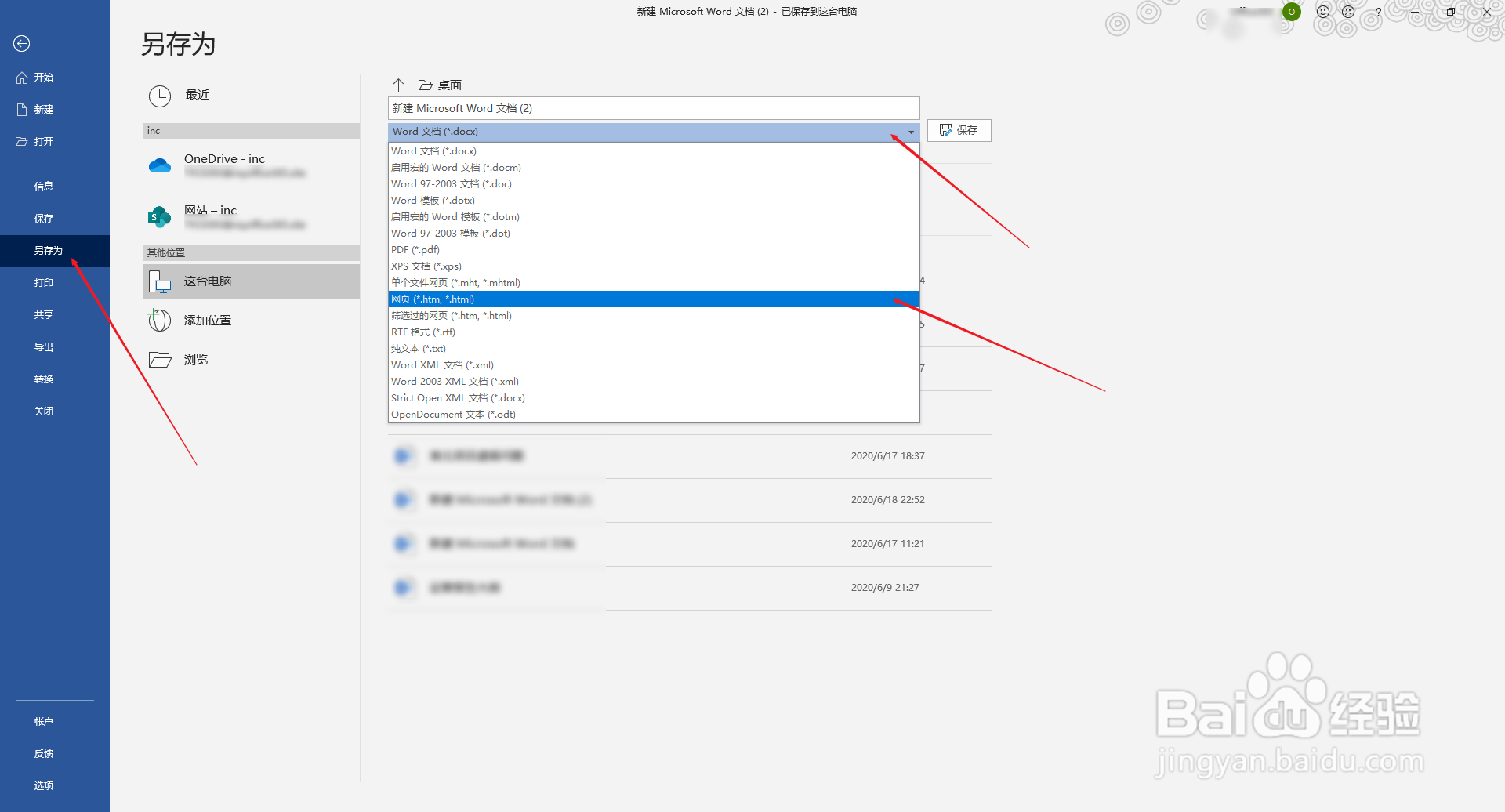Select Word 97-2003 文档 (*.doc)
Image resolution: width=1505 pixels, height=812 pixels.
click(x=654, y=184)
